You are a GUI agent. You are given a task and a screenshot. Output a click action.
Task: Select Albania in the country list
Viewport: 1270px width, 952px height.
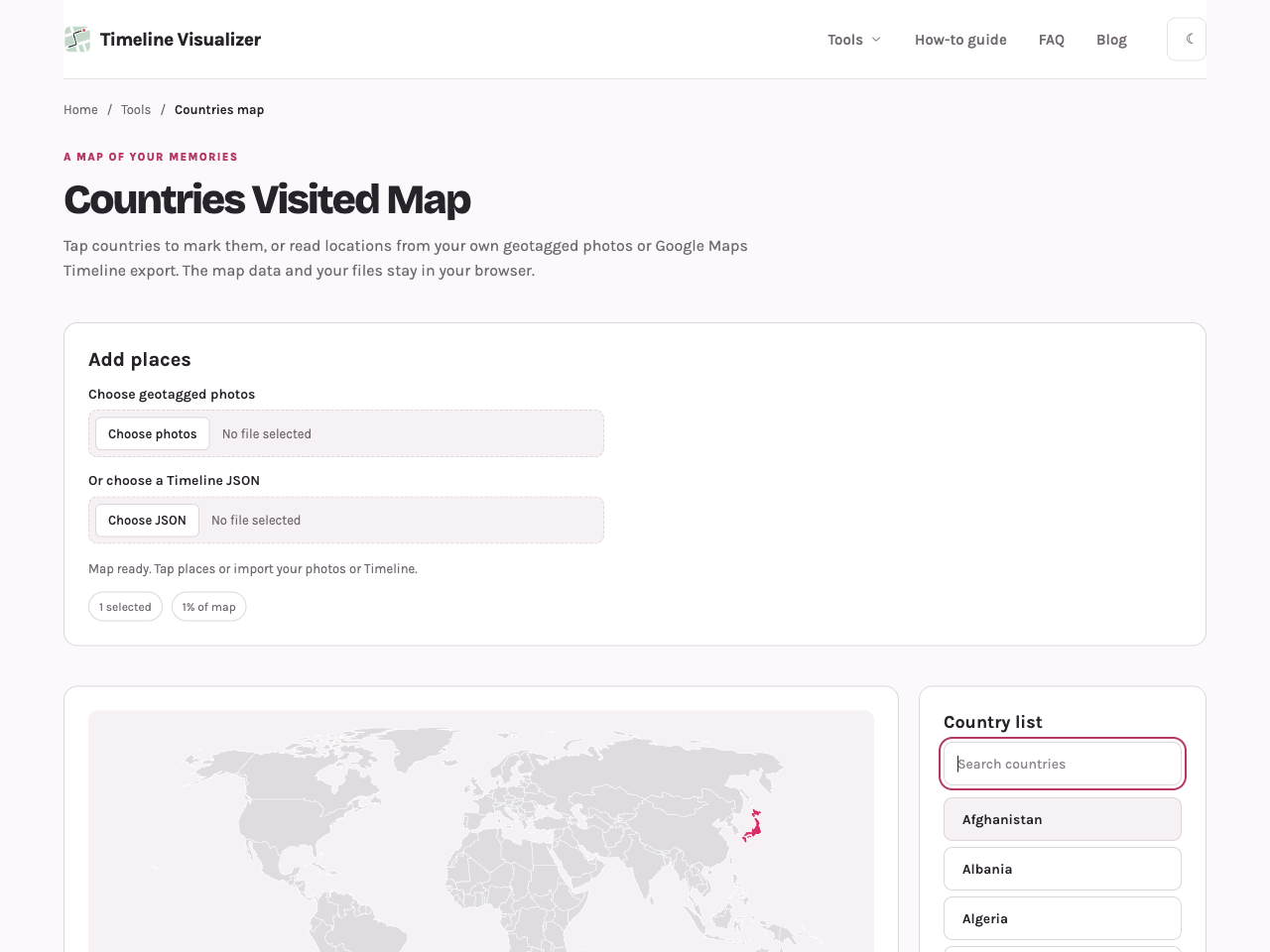pyautogui.click(x=1063, y=870)
